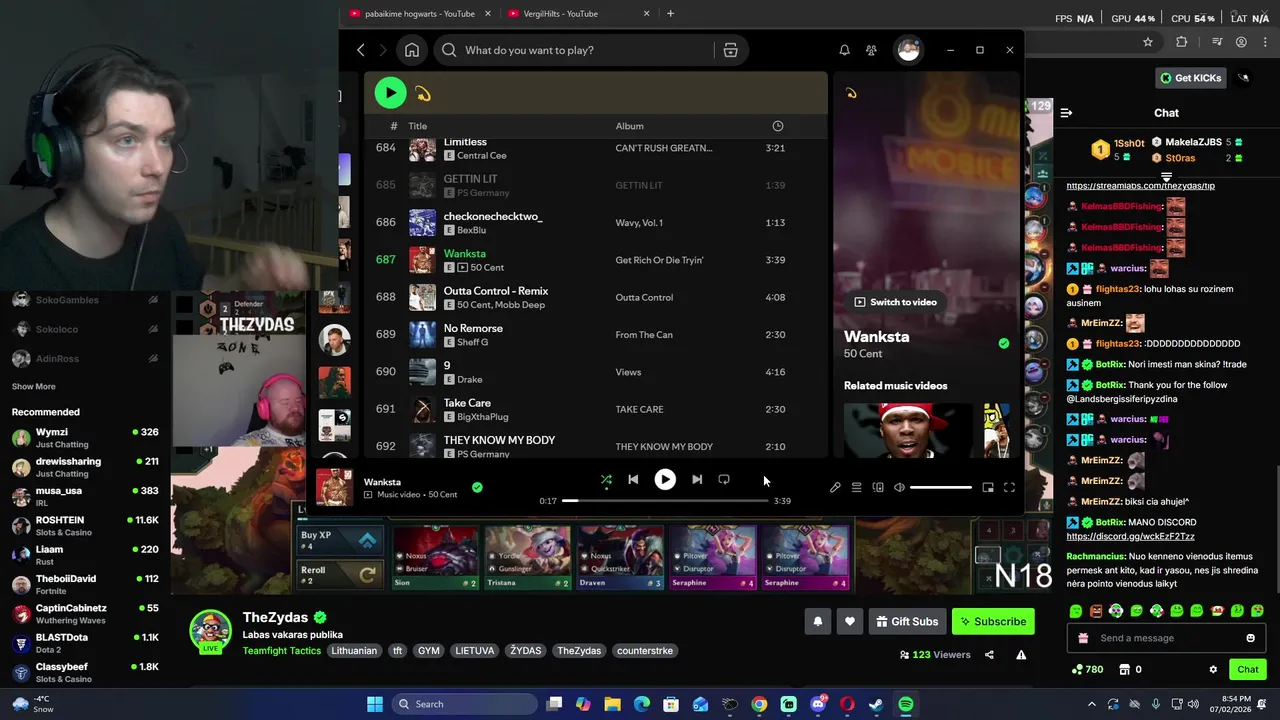Open browser media controls icon
This screenshot has height=720, width=1280.
click(x=1217, y=42)
